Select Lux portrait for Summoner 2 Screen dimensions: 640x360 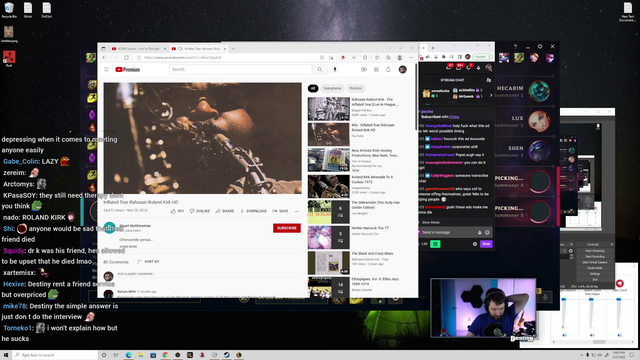coord(539,121)
